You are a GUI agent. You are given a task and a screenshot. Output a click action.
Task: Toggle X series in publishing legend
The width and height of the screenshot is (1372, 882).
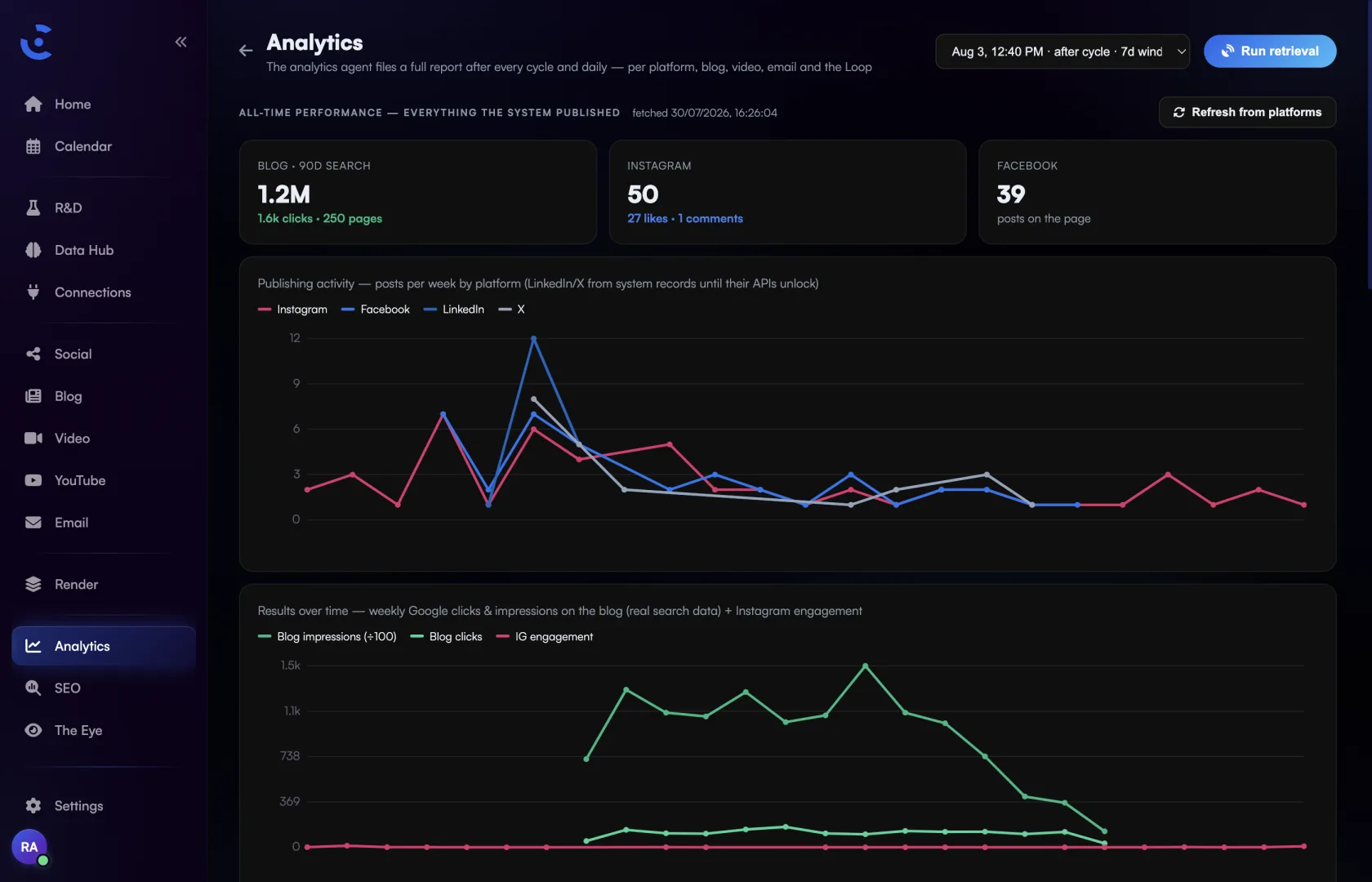[512, 310]
